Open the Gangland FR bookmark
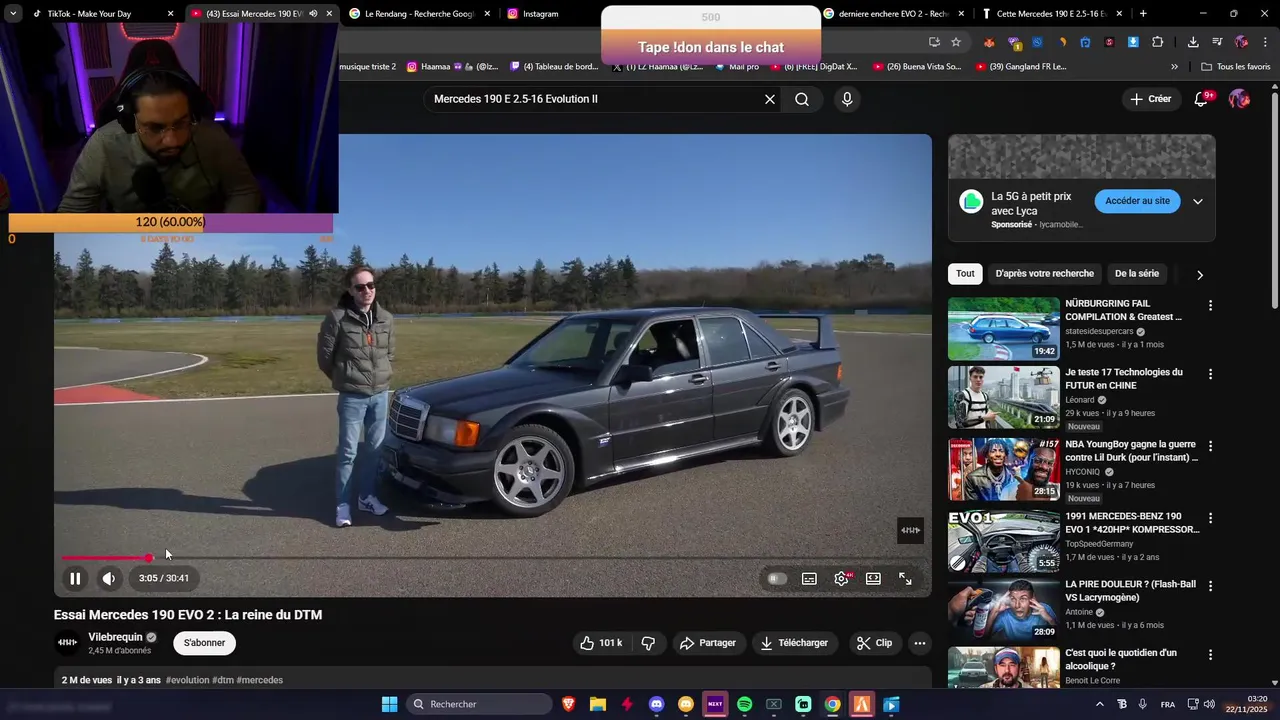The width and height of the screenshot is (1280, 720). [1019, 67]
